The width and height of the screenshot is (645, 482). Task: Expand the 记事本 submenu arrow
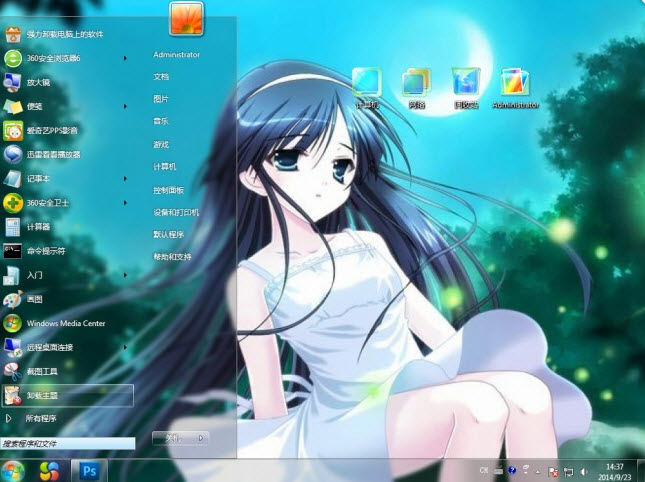(x=125, y=178)
